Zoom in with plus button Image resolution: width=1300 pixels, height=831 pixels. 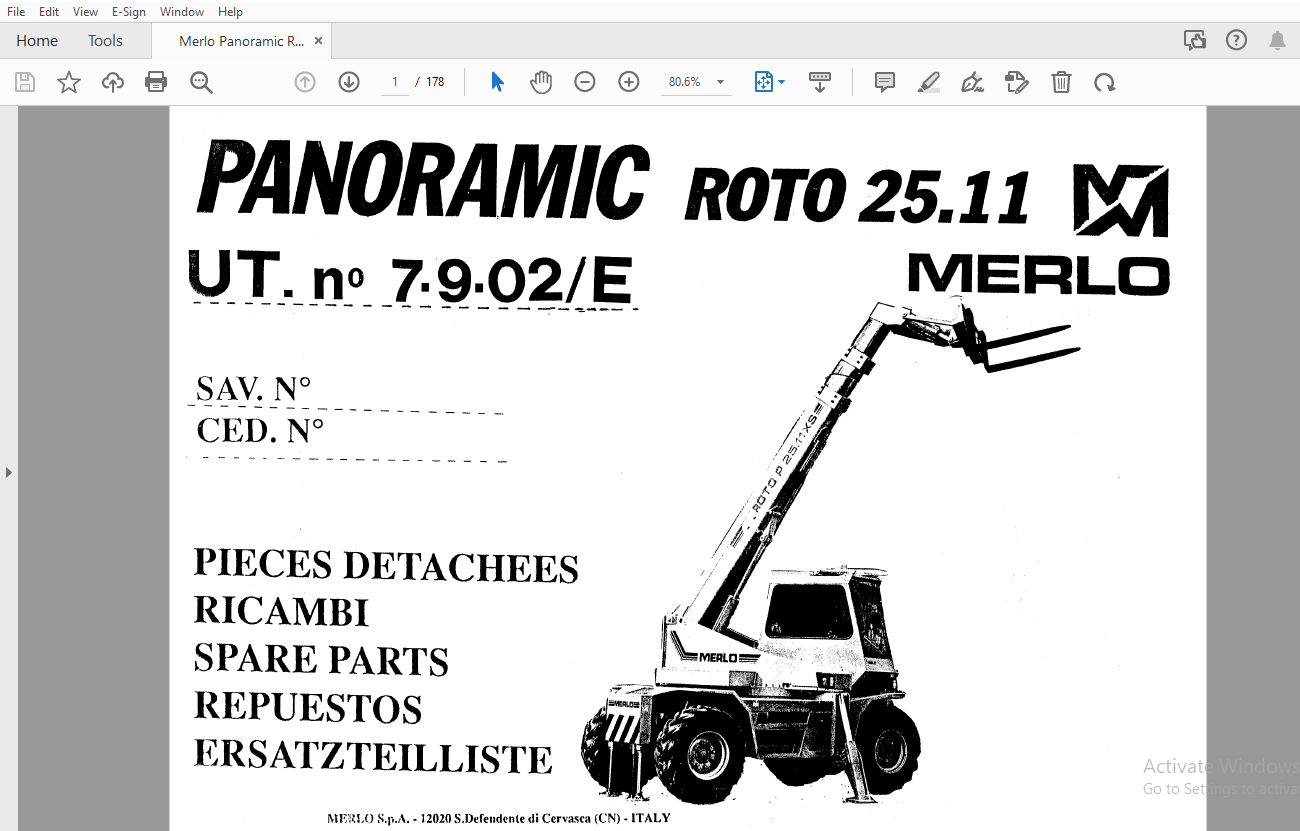pyautogui.click(x=629, y=82)
